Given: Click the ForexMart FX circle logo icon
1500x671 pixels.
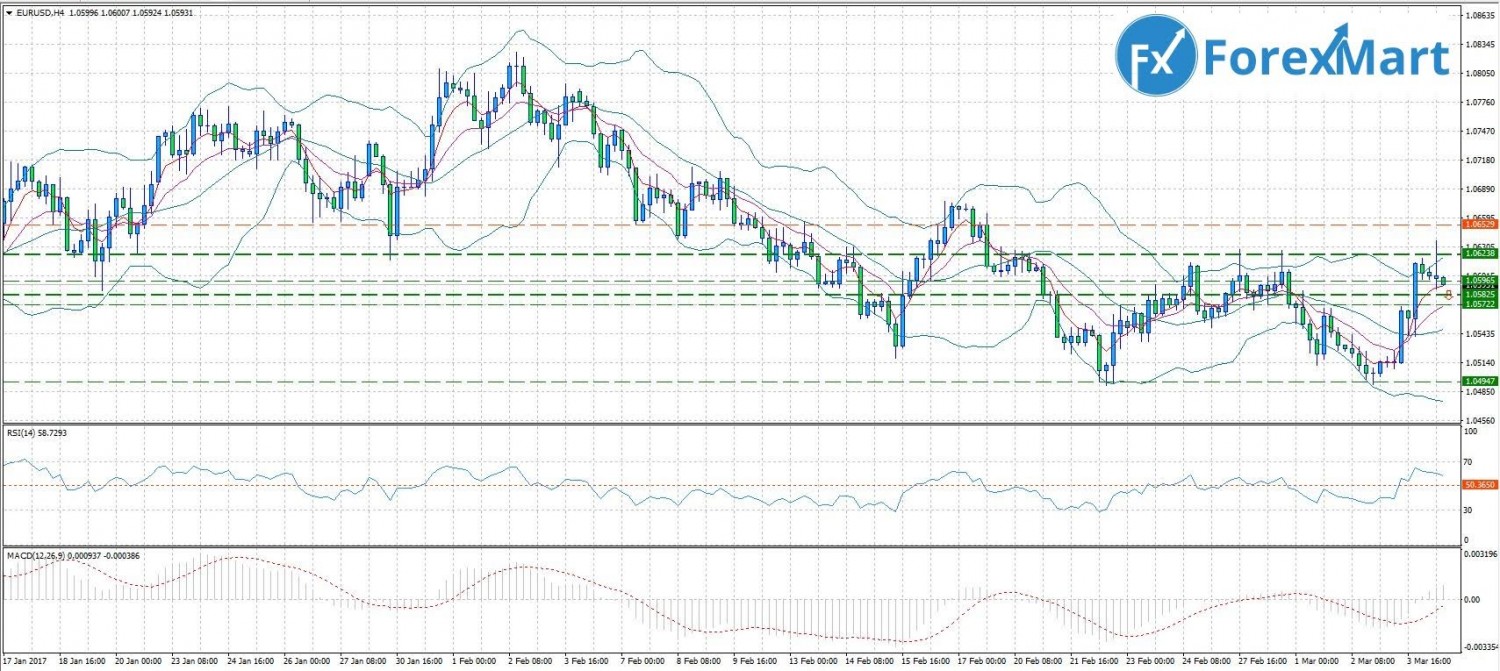Looking at the screenshot, I should [1156, 56].
